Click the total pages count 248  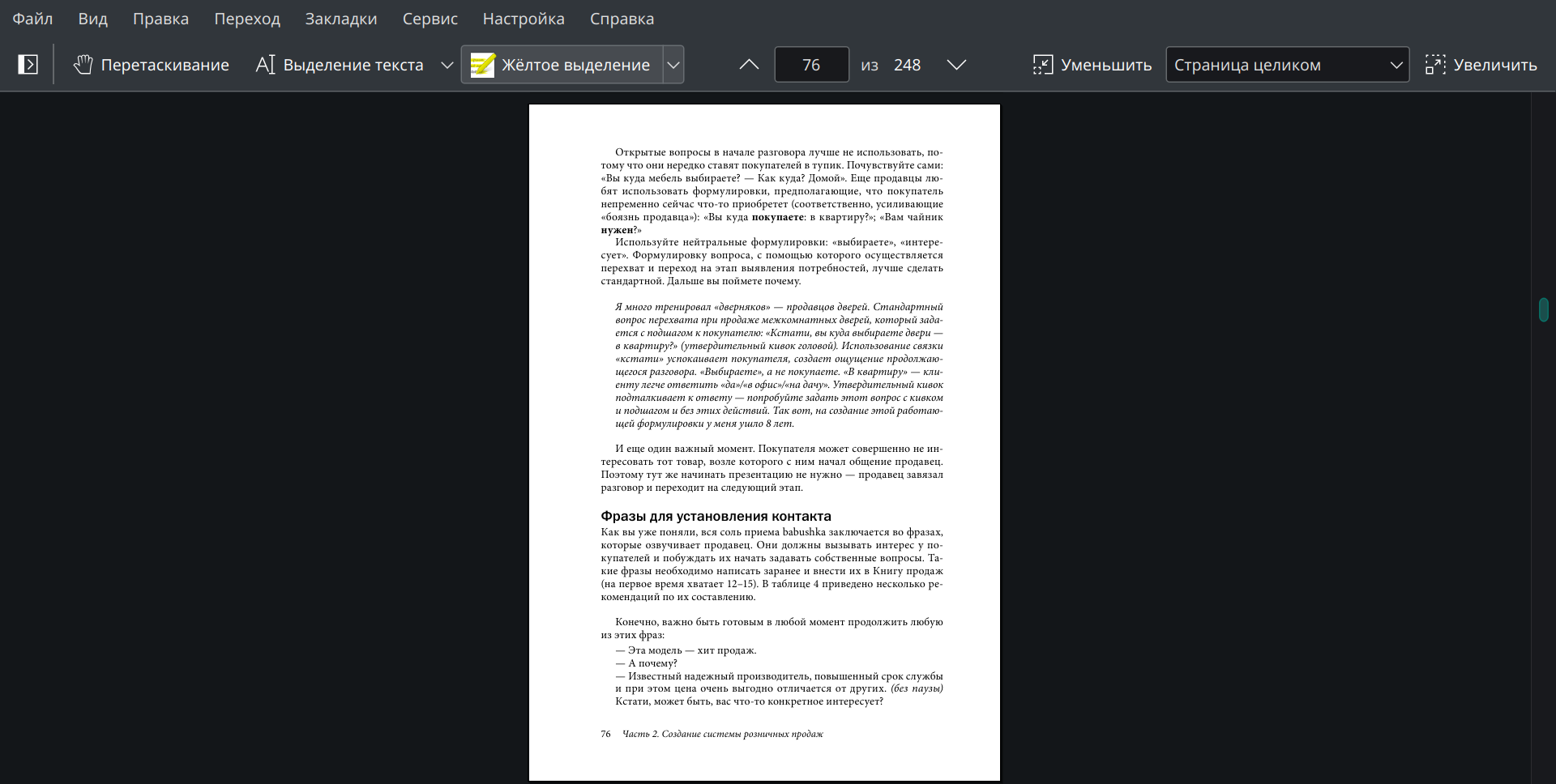907,65
